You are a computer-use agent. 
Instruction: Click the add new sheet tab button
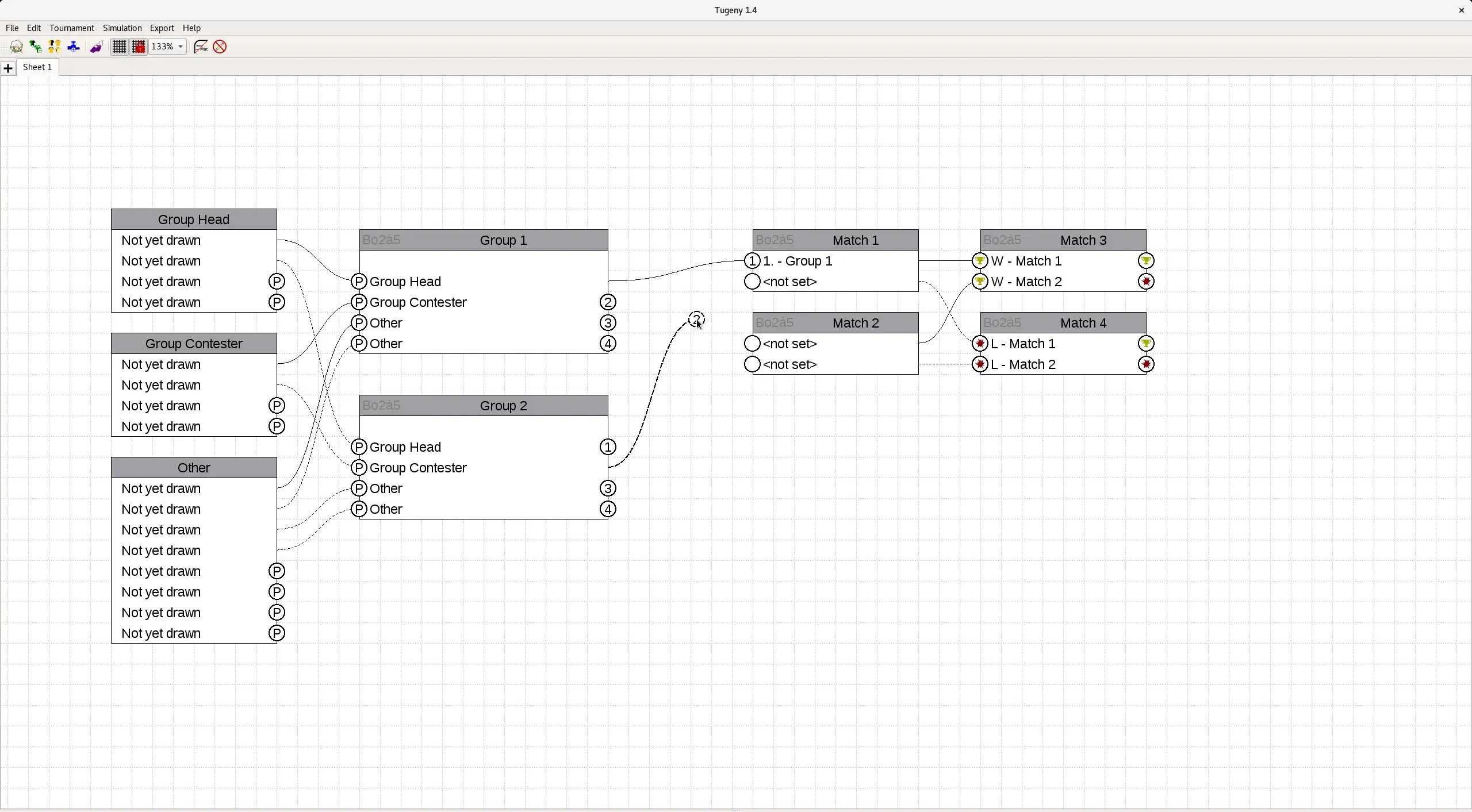[x=8, y=67]
